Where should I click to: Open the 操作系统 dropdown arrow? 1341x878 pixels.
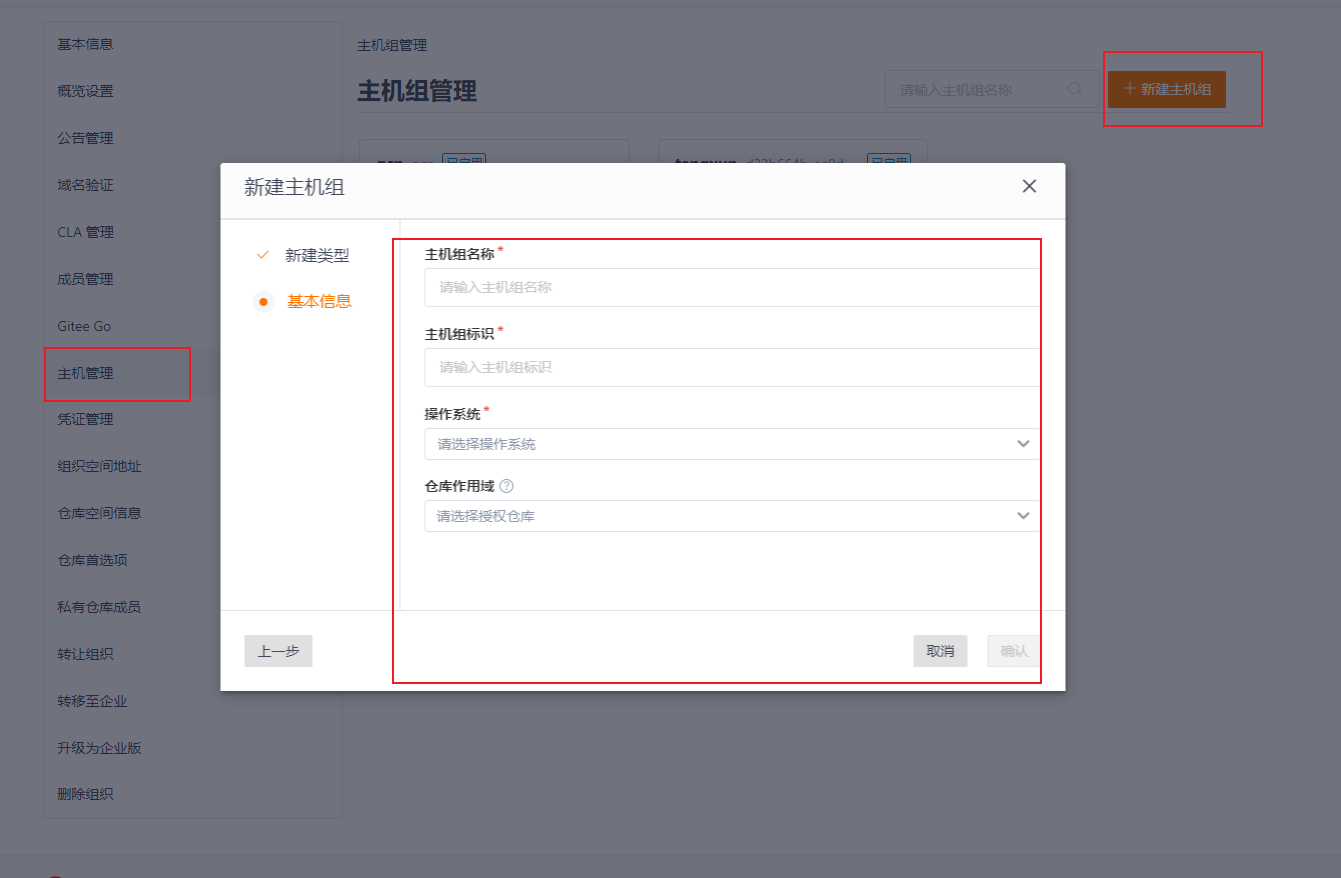(1023, 444)
